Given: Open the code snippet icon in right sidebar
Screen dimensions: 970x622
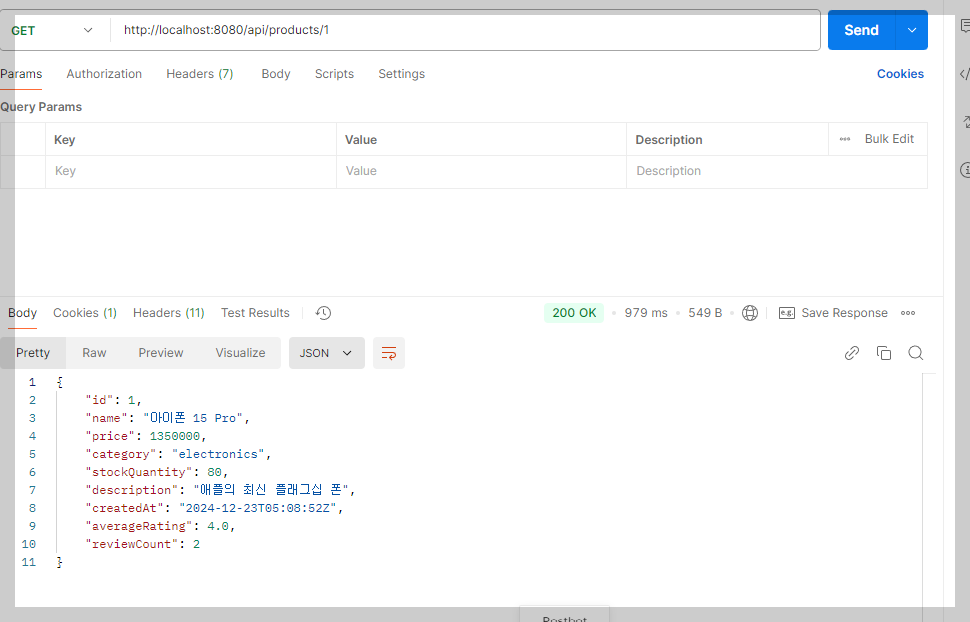Looking at the screenshot, I should 965,74.
